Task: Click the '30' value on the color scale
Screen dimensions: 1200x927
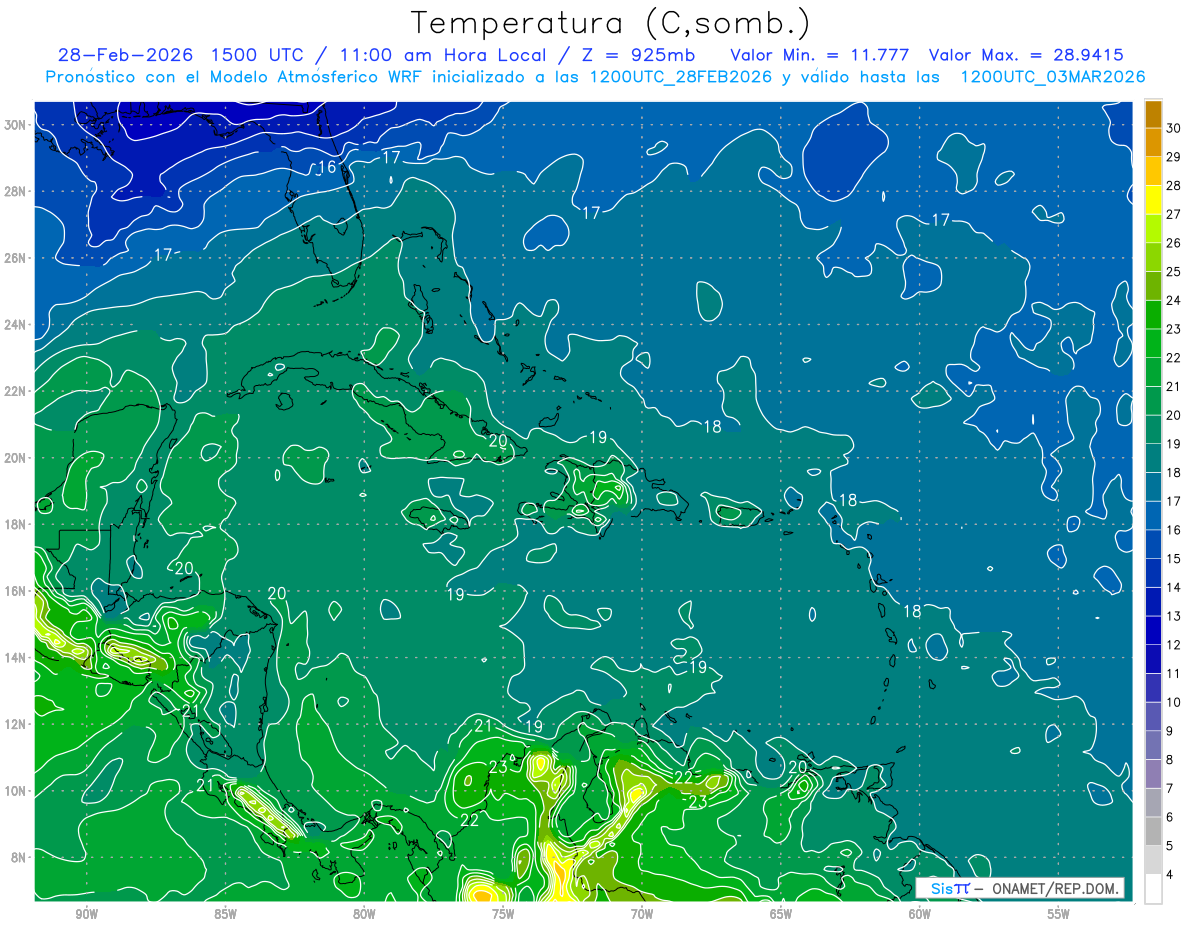Action: point(1174,128)
